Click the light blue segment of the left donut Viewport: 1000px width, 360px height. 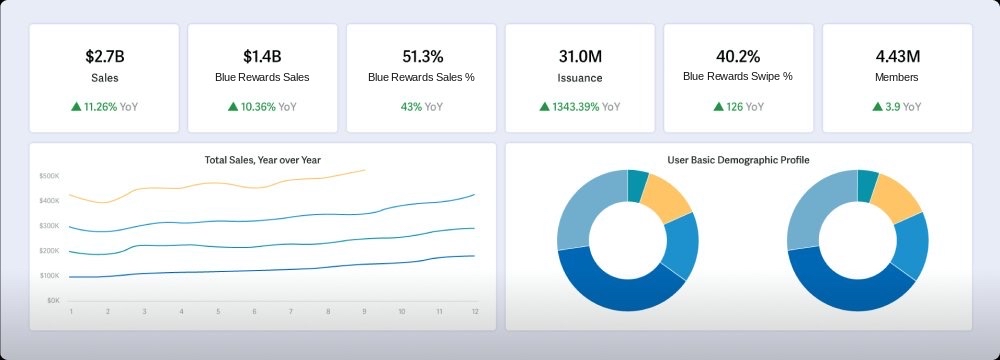pos(584,205)
